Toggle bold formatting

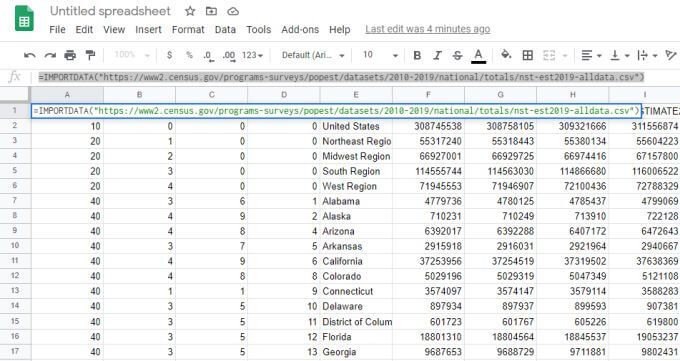coord(417,55)
